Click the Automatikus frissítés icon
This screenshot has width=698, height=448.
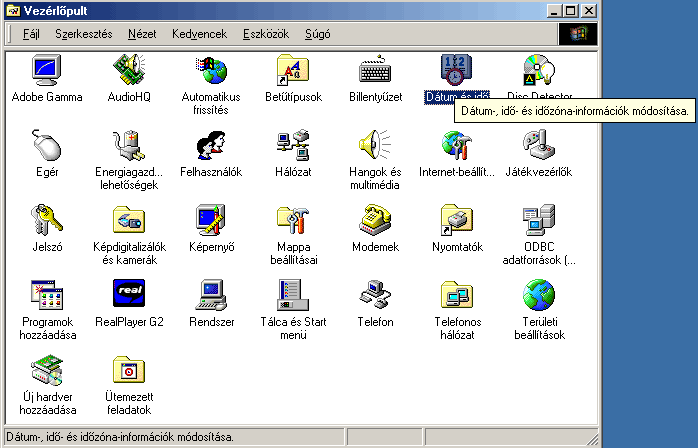tap(211, 71)
